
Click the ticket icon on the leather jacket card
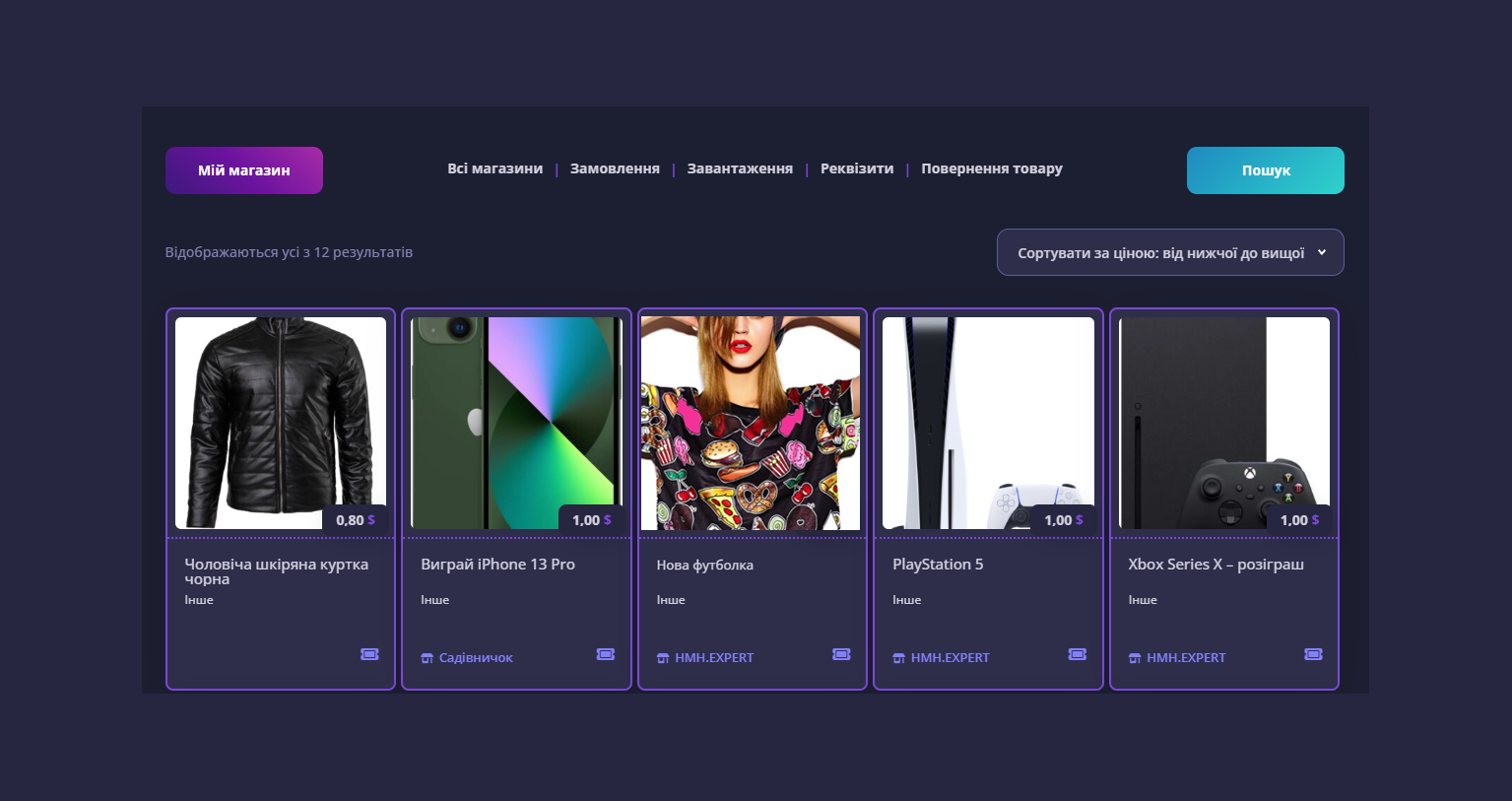369,654
